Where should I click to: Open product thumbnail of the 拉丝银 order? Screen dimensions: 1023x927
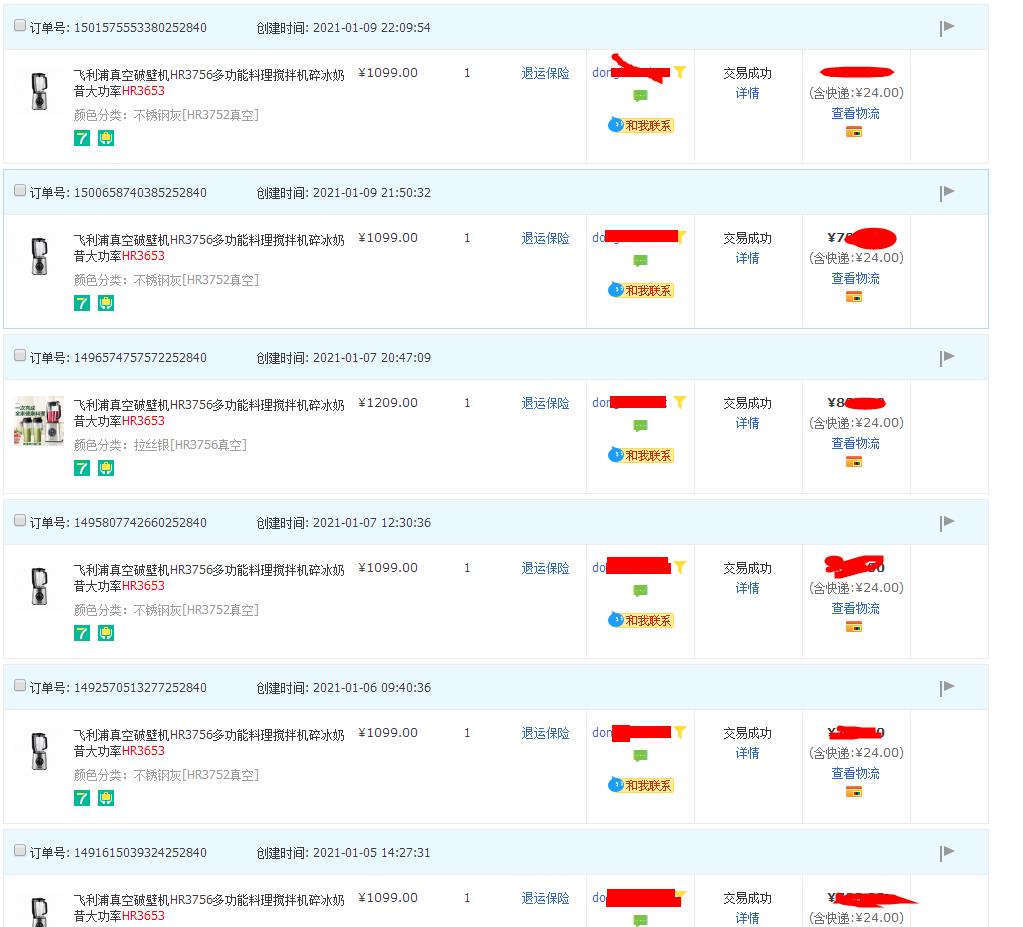click(39, 421)
